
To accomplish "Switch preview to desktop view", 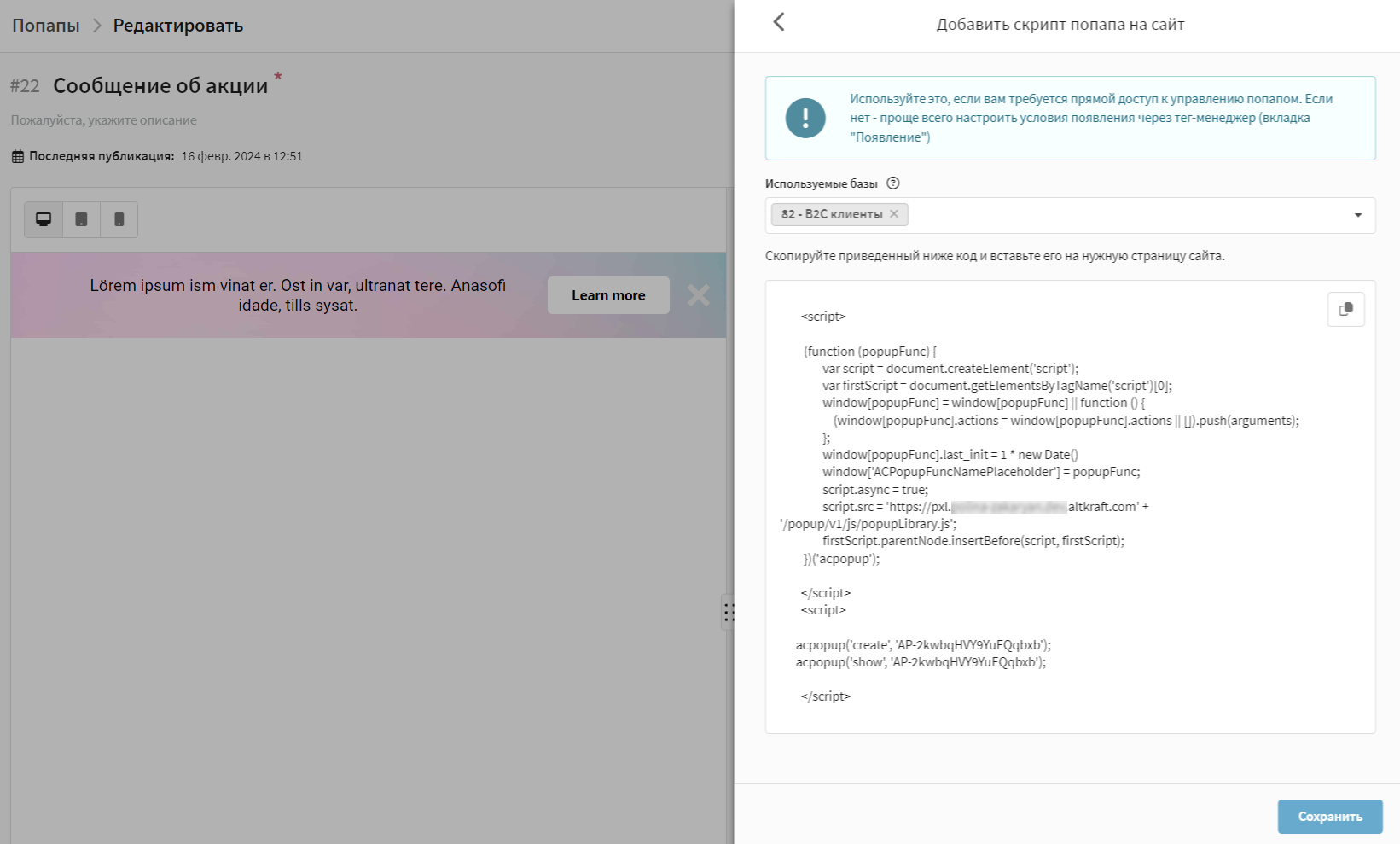I will tap(44, 219).
